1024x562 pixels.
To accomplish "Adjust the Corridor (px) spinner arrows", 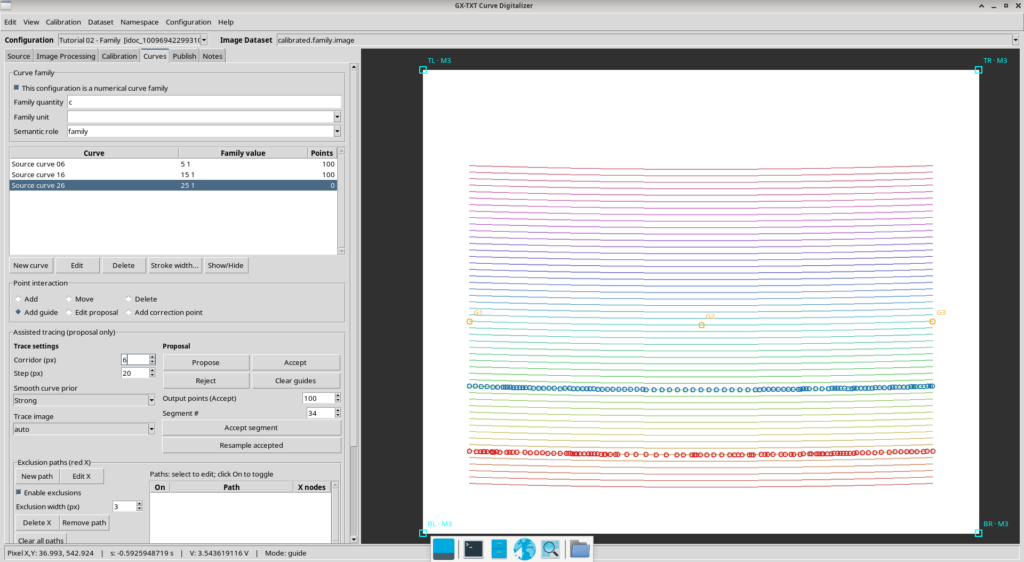I will point(152,360).
